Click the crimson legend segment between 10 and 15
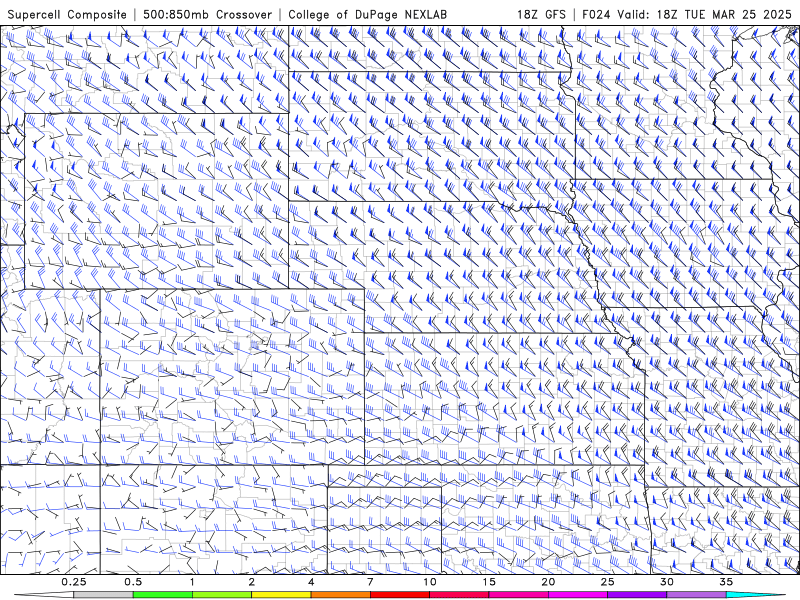The height and width of the screenshot is (600, 800). 459,595
